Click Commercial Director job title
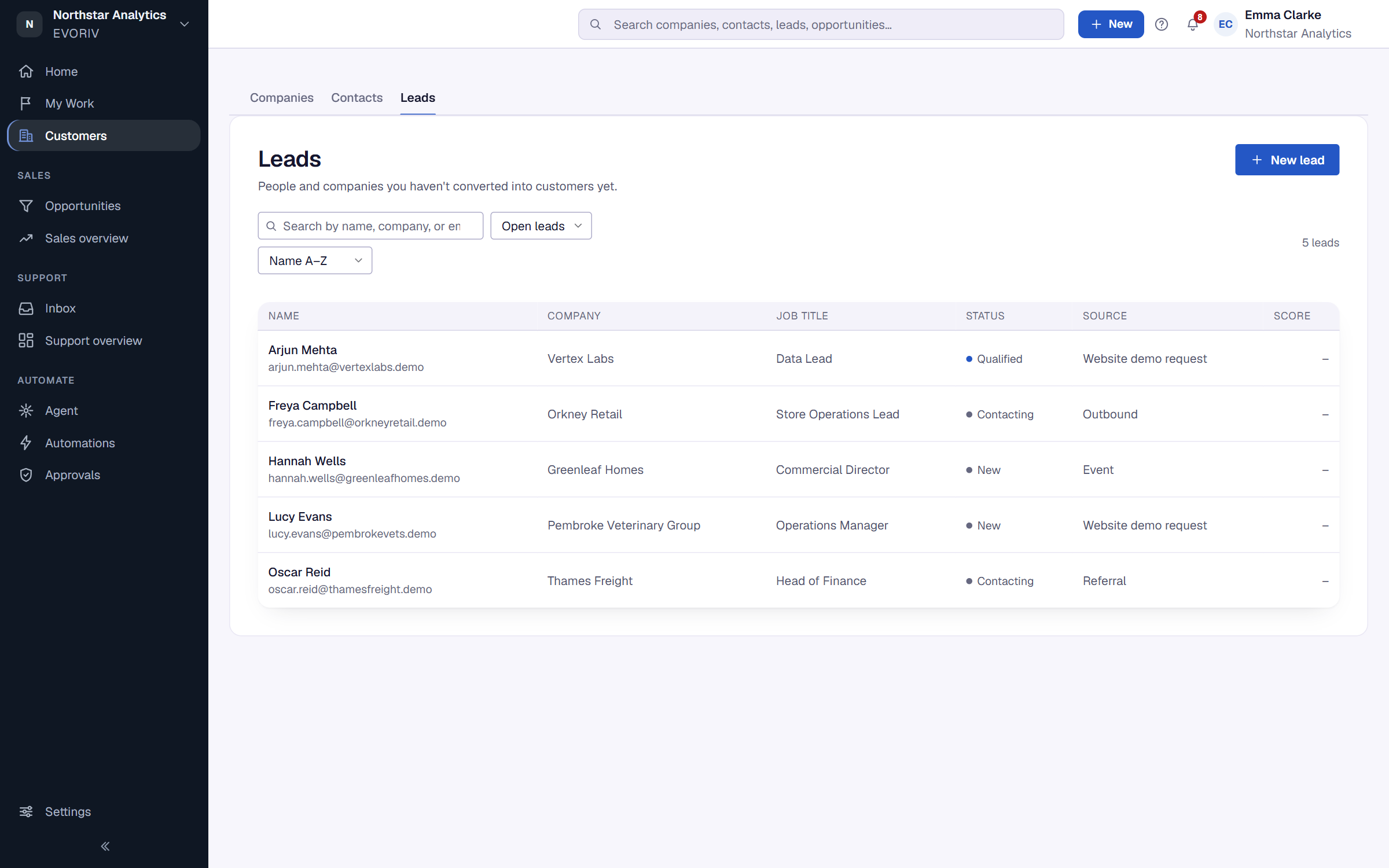 [x=832, y=470]
